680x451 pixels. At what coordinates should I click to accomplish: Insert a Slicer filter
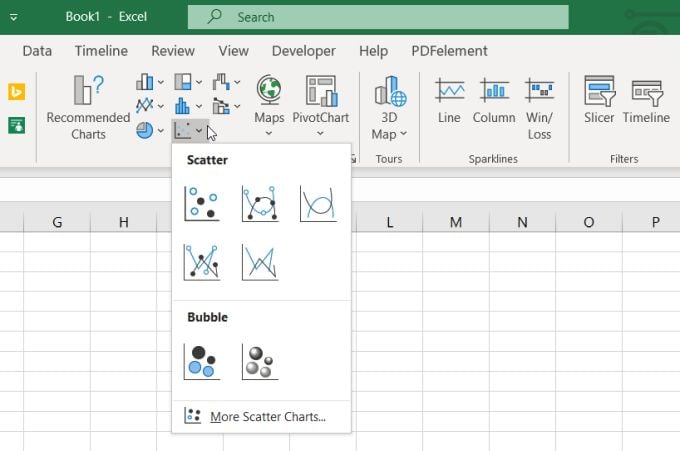click(x=599, y=100)
